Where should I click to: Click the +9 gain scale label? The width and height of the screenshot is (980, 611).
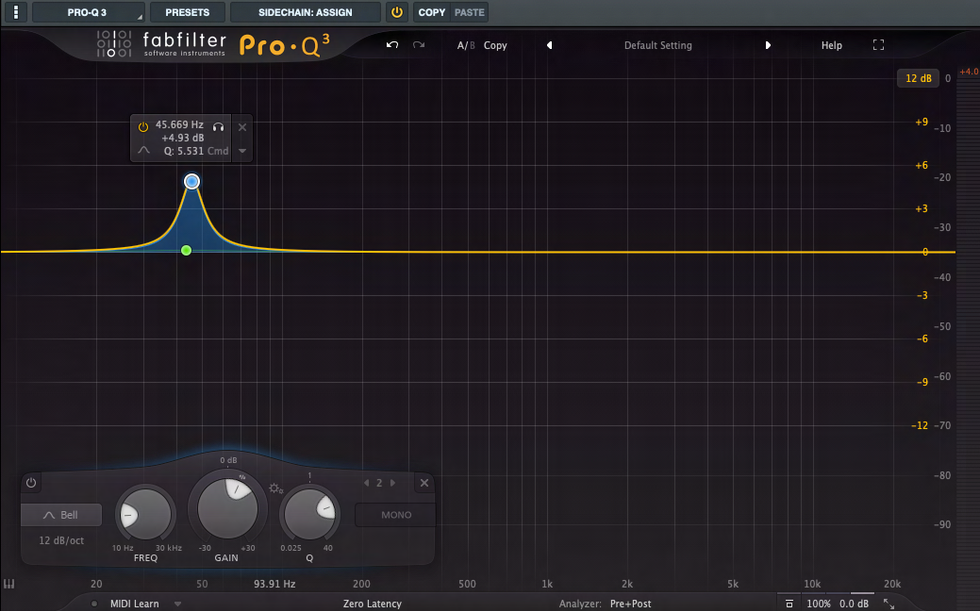click(x=921, y=122)
